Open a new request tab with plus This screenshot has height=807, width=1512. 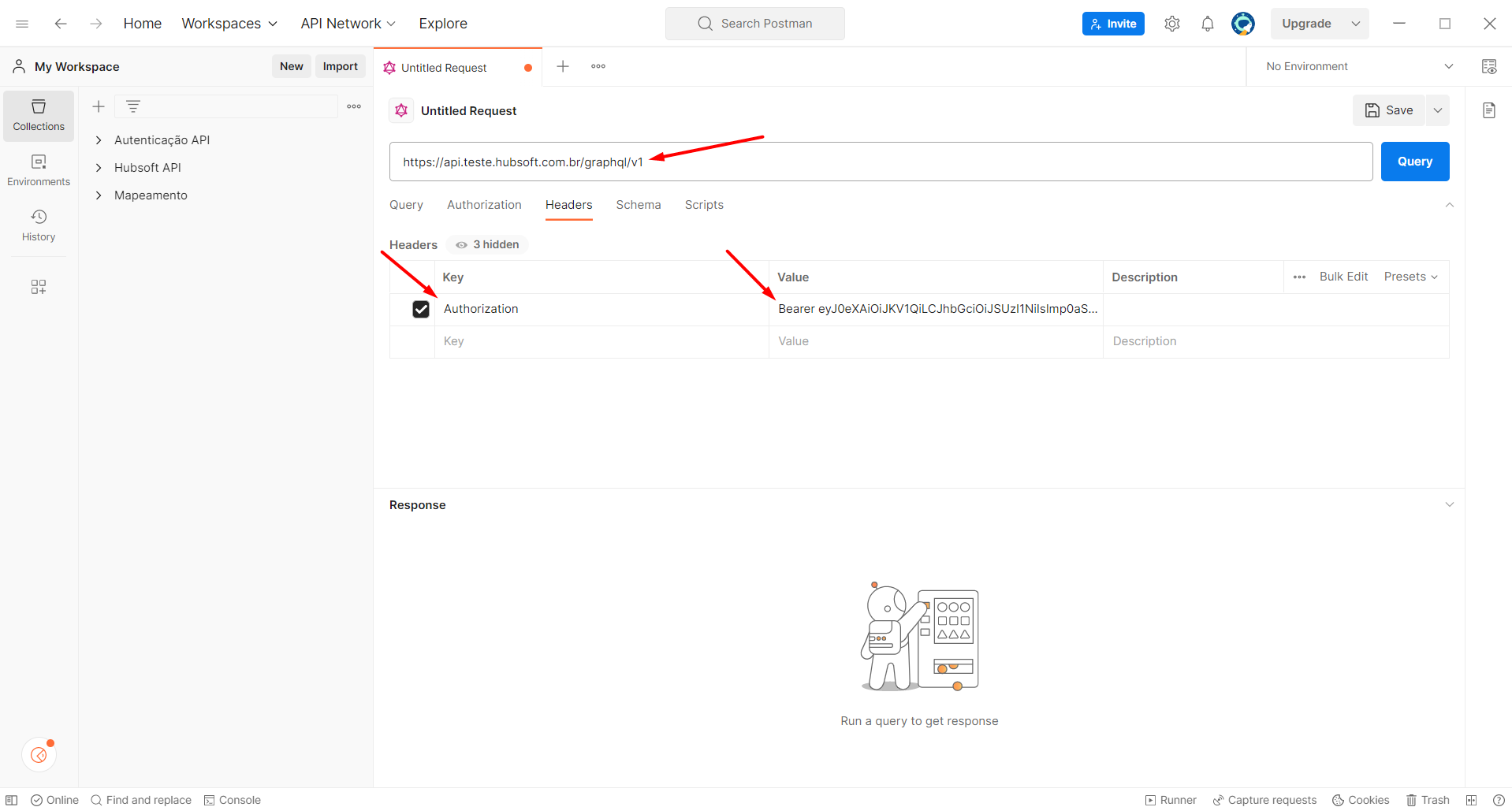click(563, 66)
